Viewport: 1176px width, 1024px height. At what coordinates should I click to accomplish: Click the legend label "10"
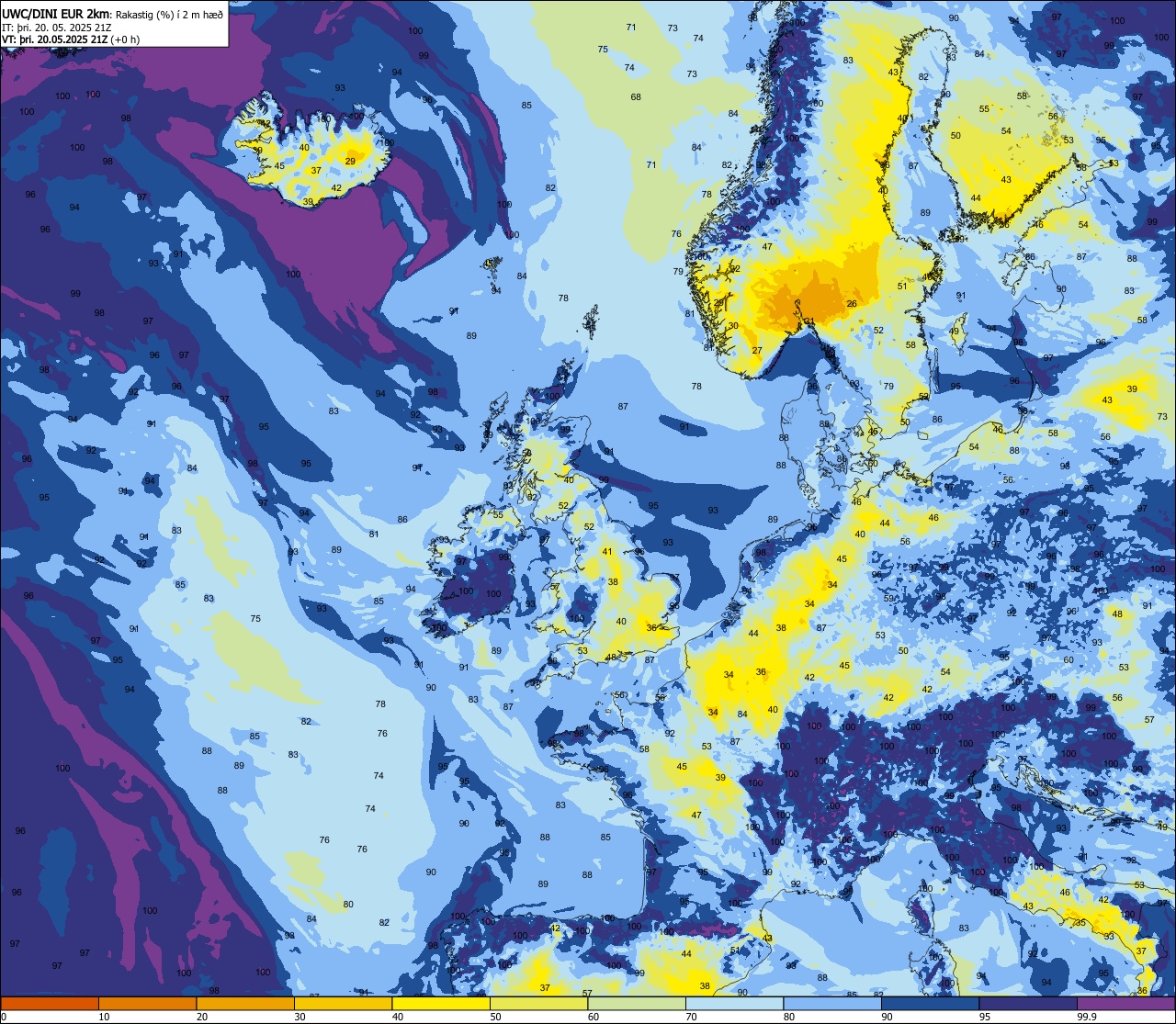104,1017
